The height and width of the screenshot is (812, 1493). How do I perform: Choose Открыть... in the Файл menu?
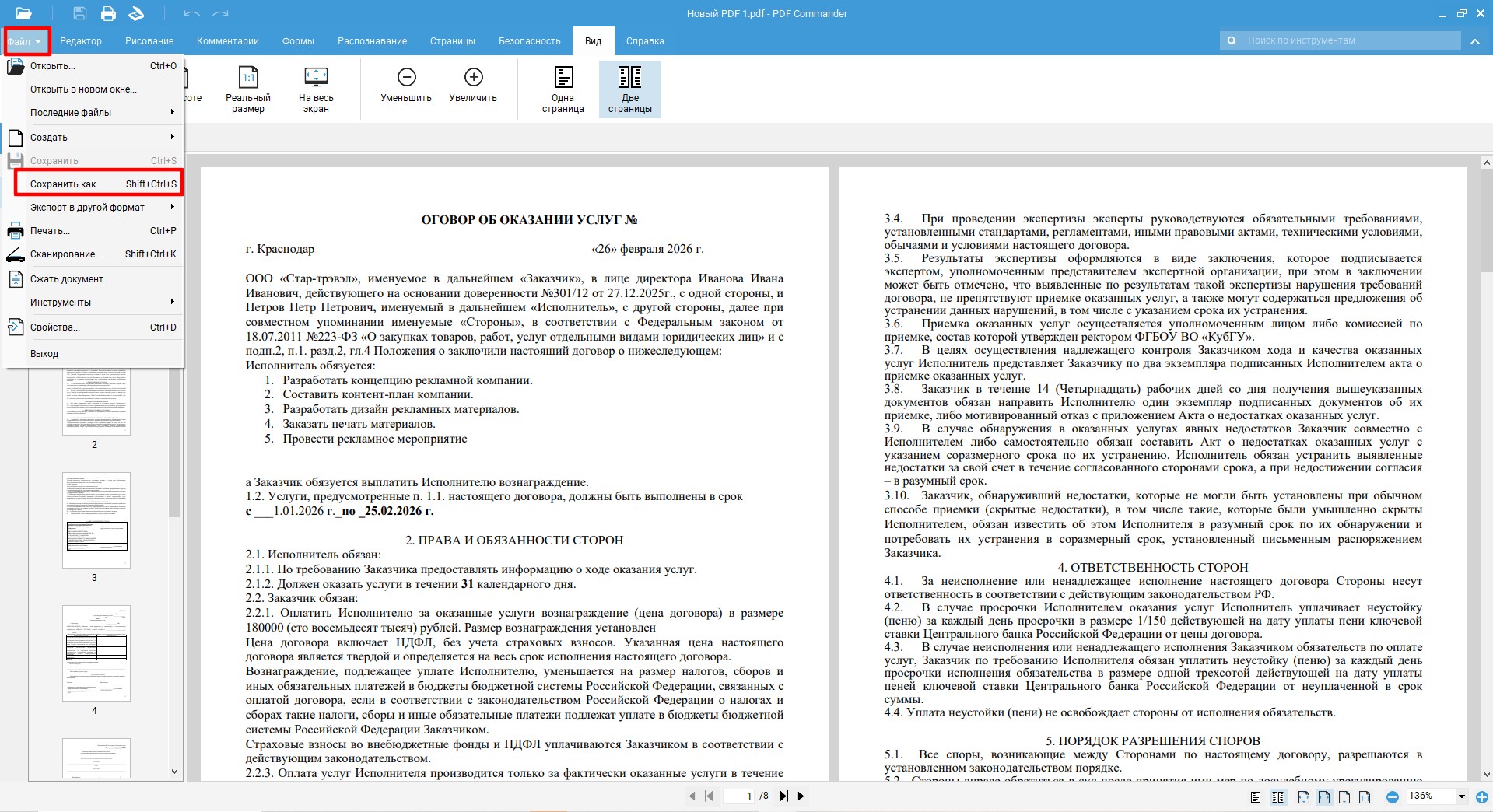click(x=94, y=66)
